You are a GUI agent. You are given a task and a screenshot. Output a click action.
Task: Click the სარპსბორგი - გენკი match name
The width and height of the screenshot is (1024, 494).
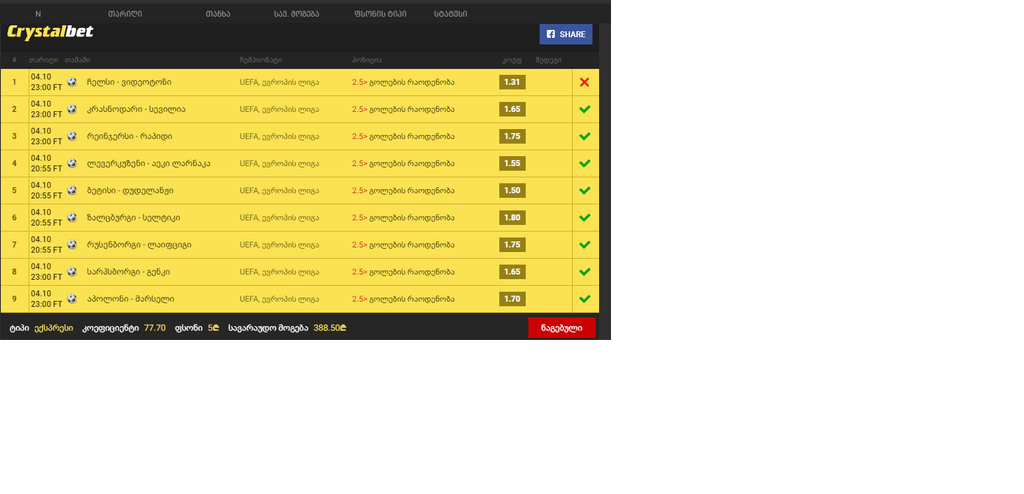click(x=128, y=272)
